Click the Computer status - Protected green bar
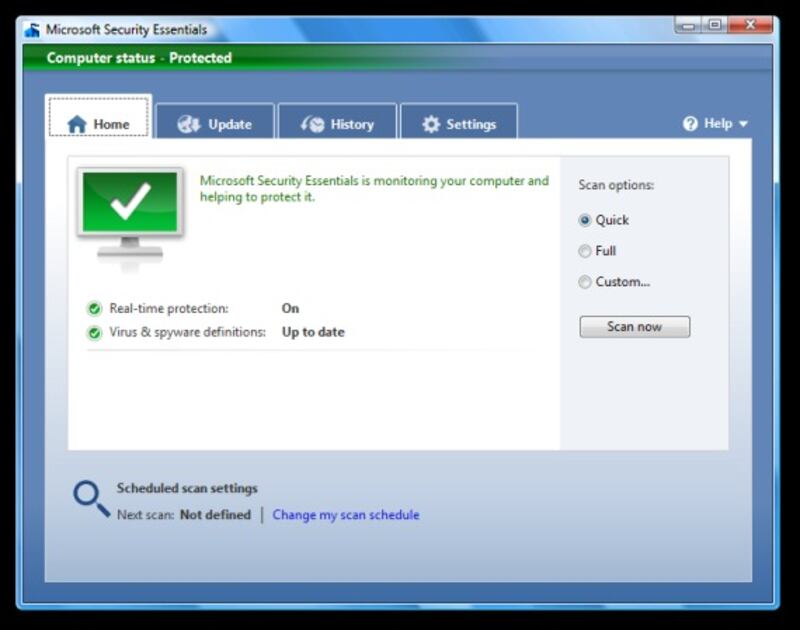The width and height of the screenshot is (800, 630). tap(398, 58)
